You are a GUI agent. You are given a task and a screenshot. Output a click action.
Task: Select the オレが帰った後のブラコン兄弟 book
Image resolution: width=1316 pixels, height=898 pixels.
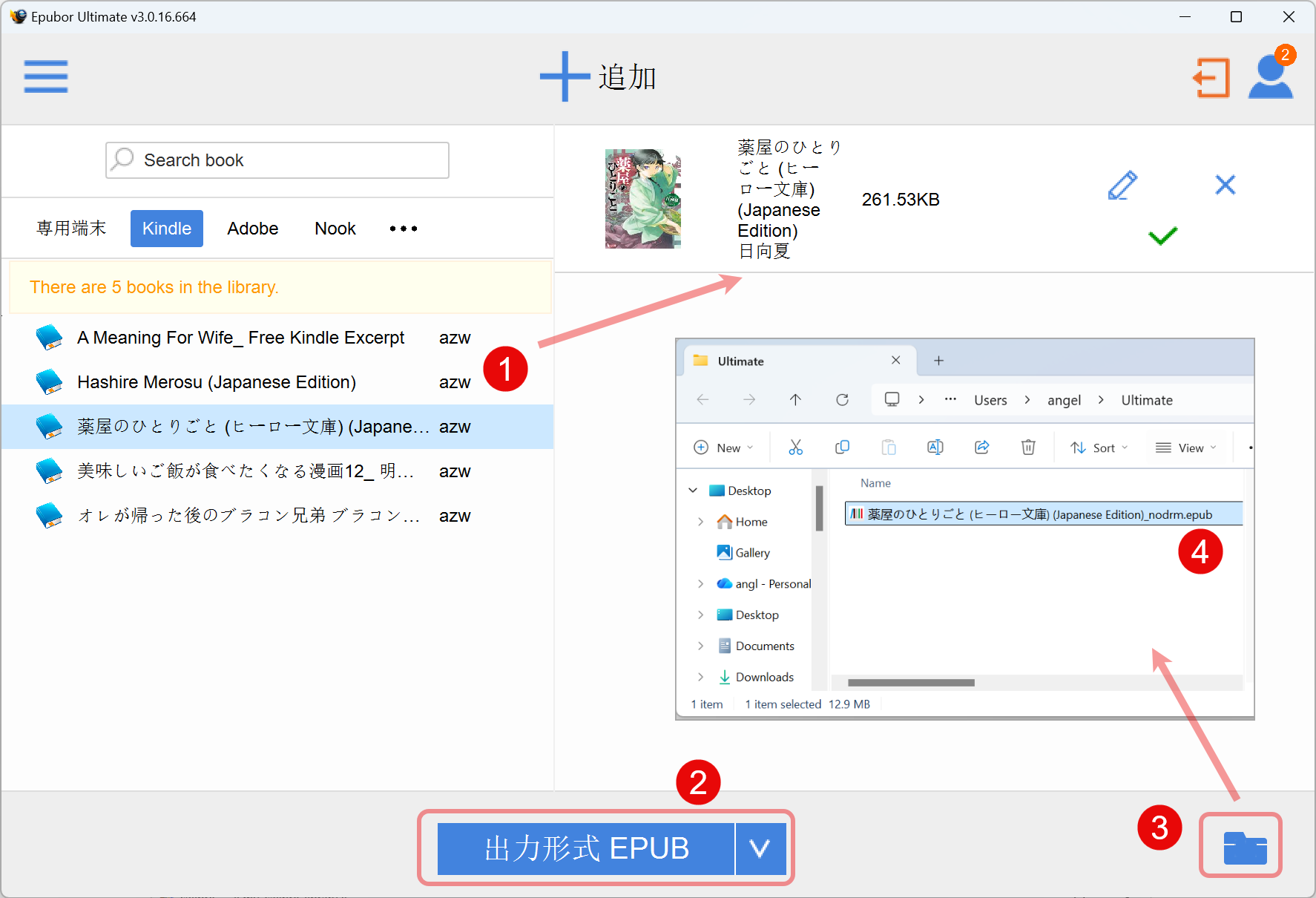click(x=277, y=516)
